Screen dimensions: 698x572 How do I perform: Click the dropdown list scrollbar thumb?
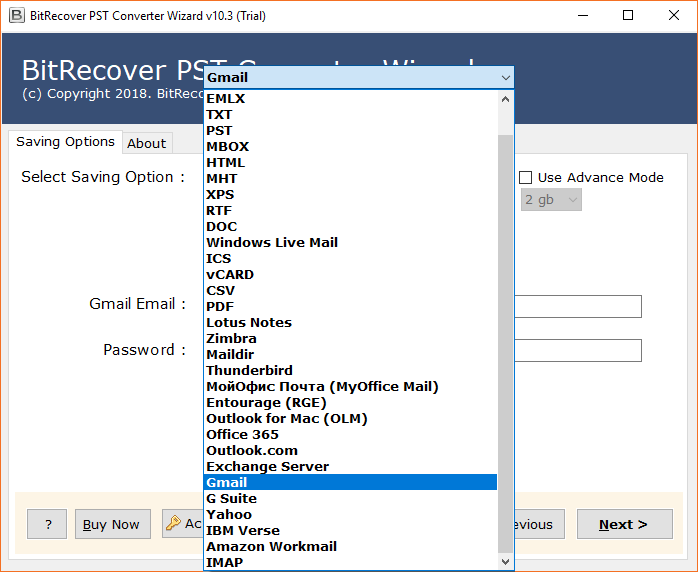505,343
